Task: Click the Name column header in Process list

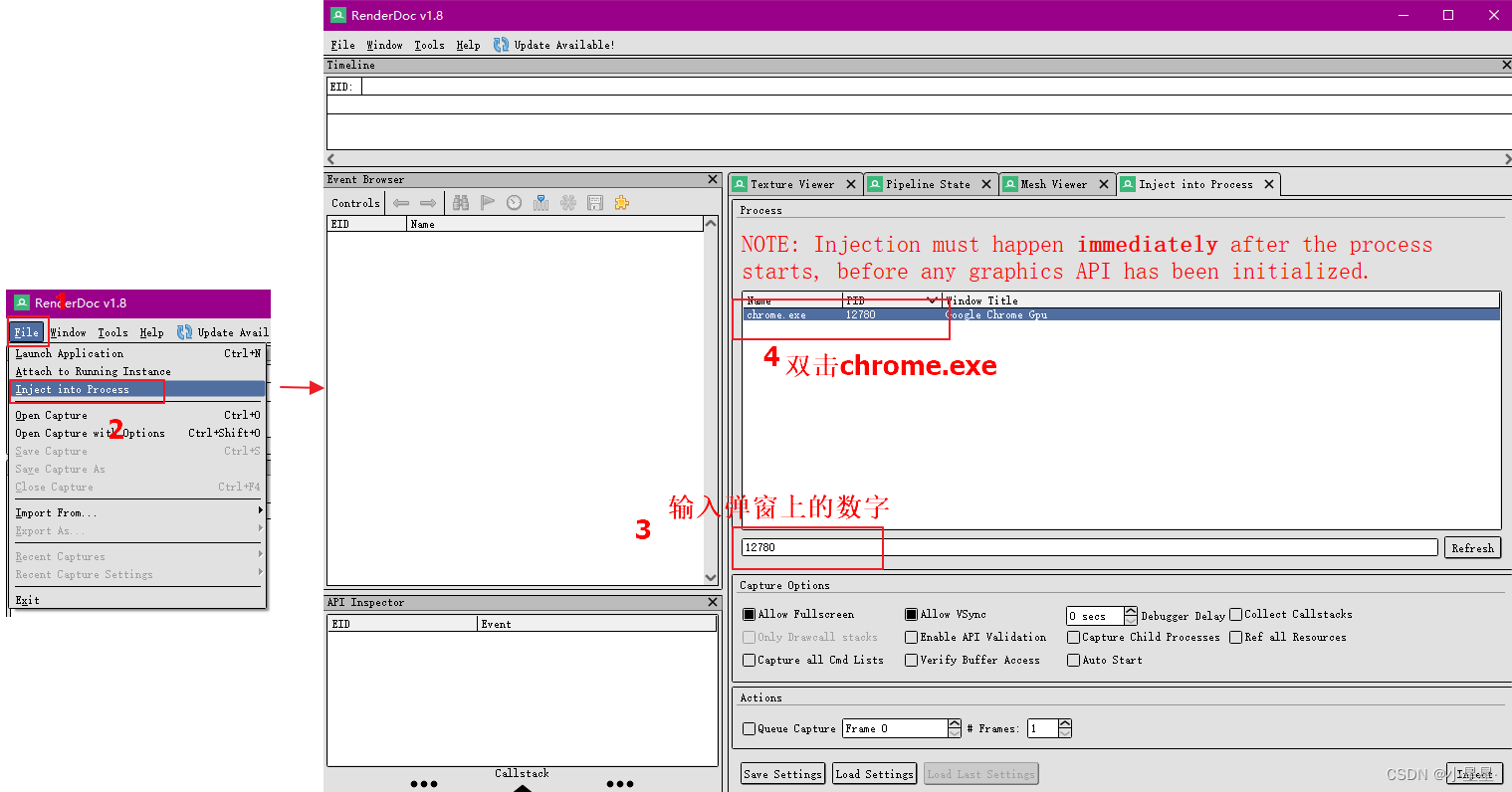Action: (x=792, y=299)
